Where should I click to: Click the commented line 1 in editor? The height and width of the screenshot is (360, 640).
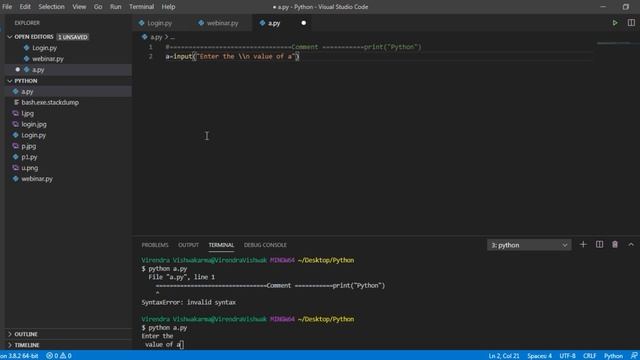293,47
